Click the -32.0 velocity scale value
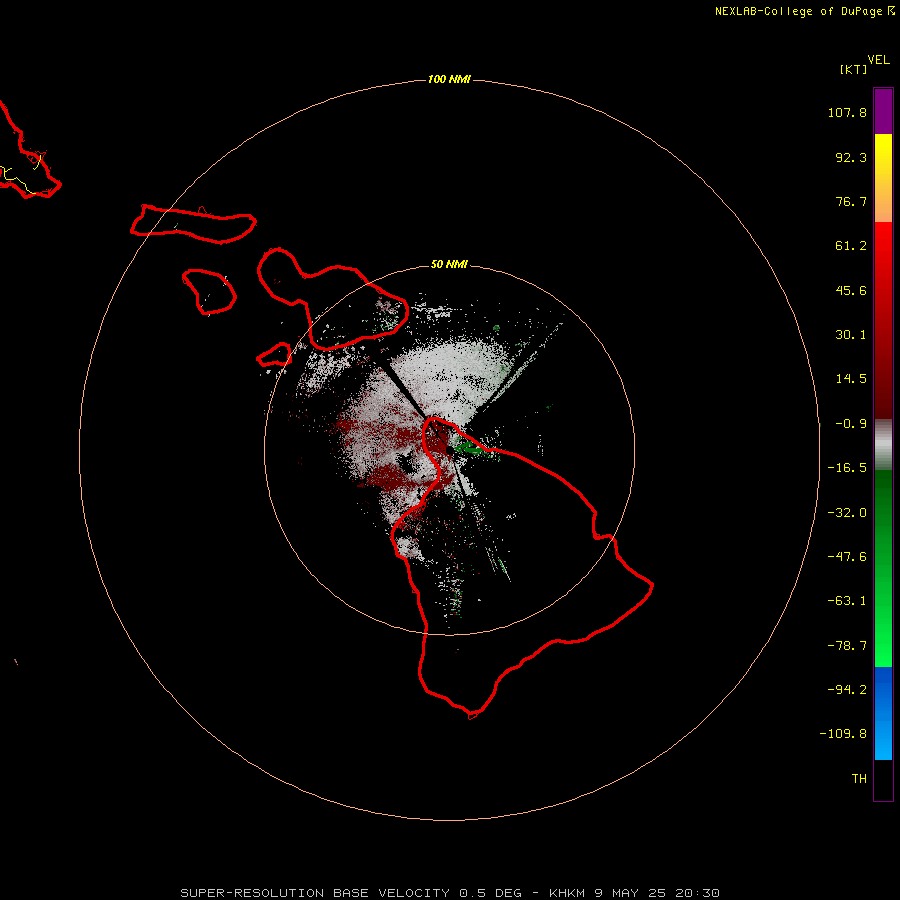This screenshot has height=900, width=900. (847, 513)
